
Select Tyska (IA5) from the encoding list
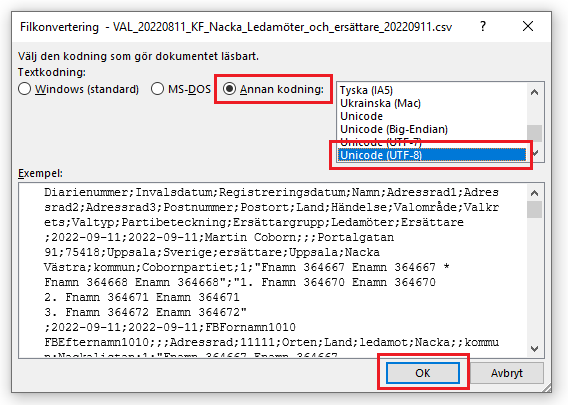tap(366, 90)
